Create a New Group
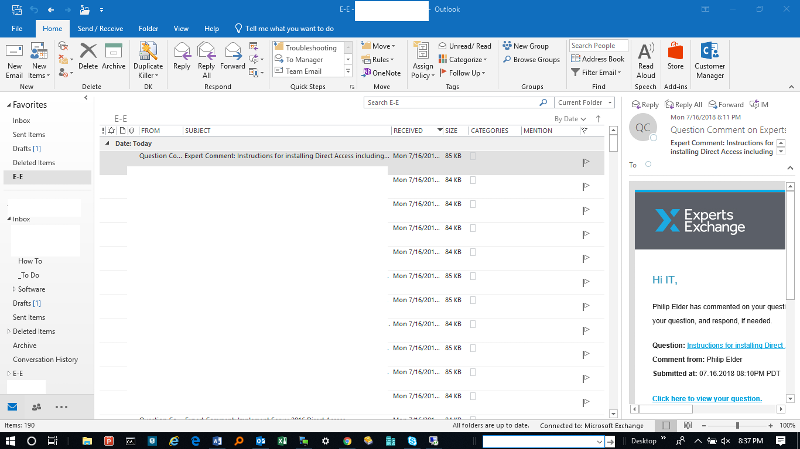This screenshot has height=449, width=800. [x=526, y=46]
